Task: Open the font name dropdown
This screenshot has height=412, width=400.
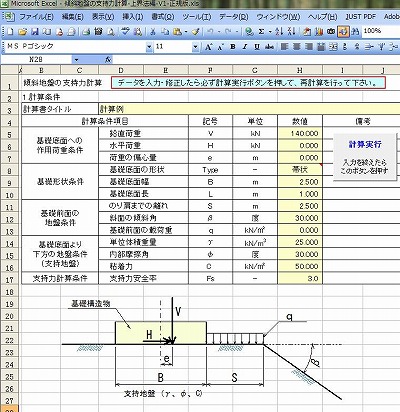Action: [149, 47]
